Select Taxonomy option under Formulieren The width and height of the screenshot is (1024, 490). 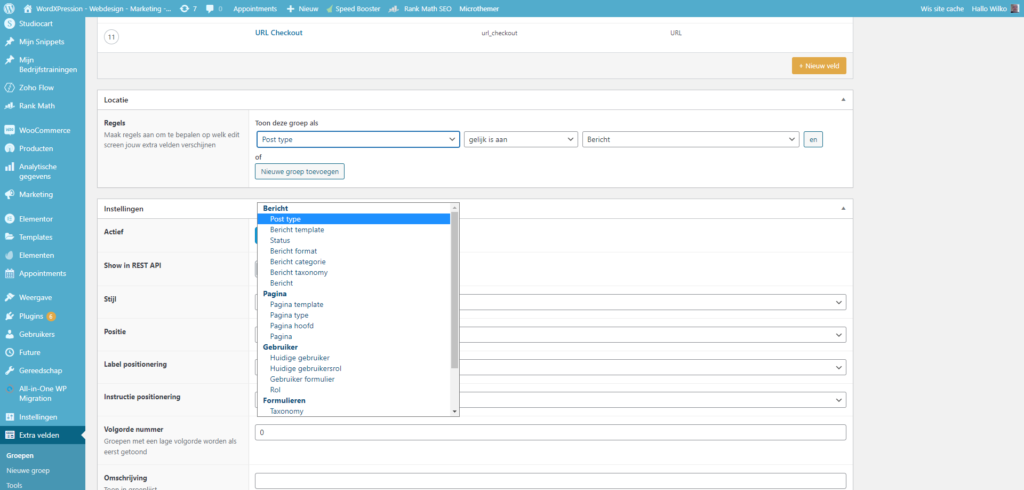(x=287, y=412)
